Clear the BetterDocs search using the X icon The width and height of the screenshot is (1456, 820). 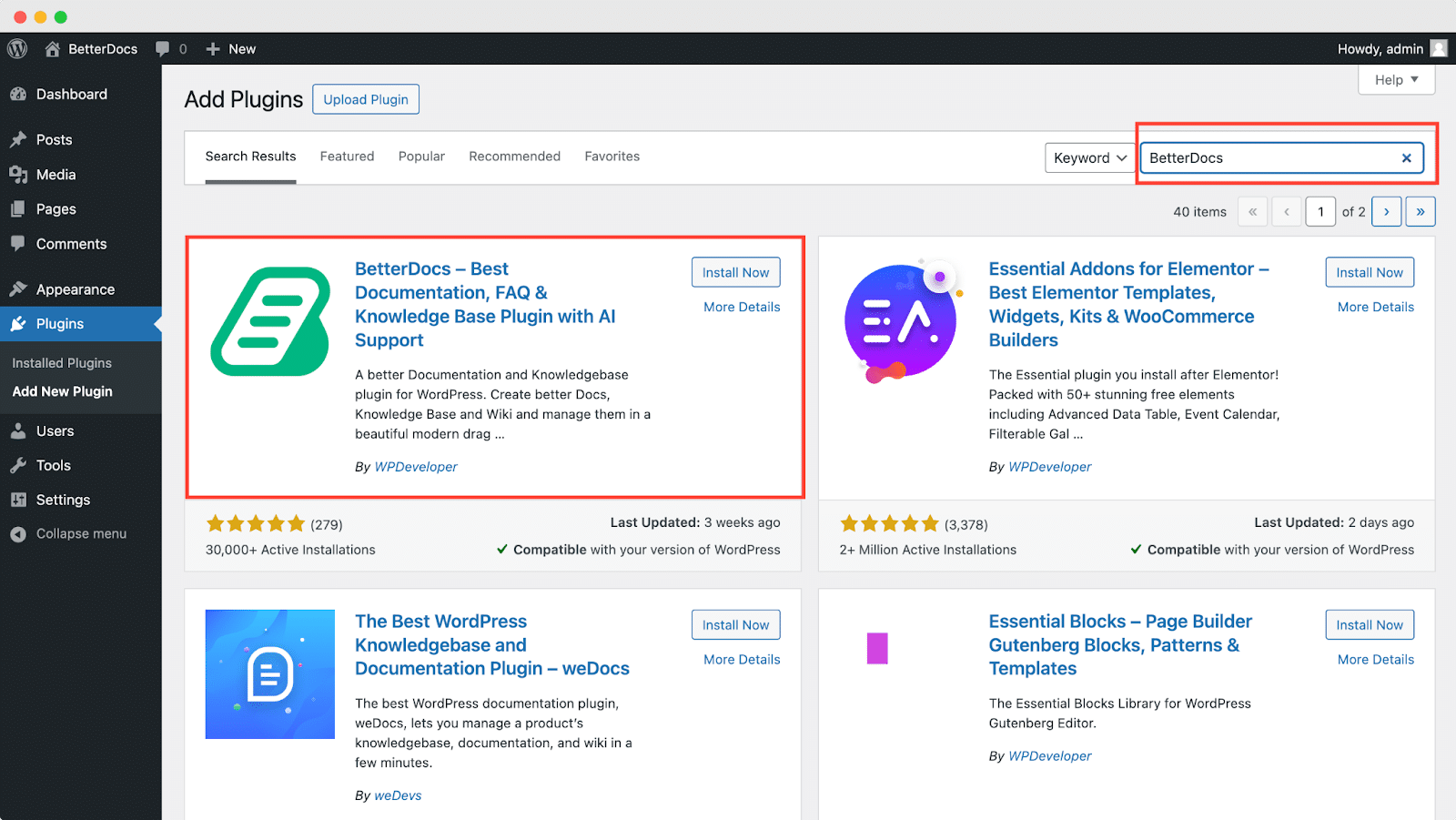(1406, 157)
